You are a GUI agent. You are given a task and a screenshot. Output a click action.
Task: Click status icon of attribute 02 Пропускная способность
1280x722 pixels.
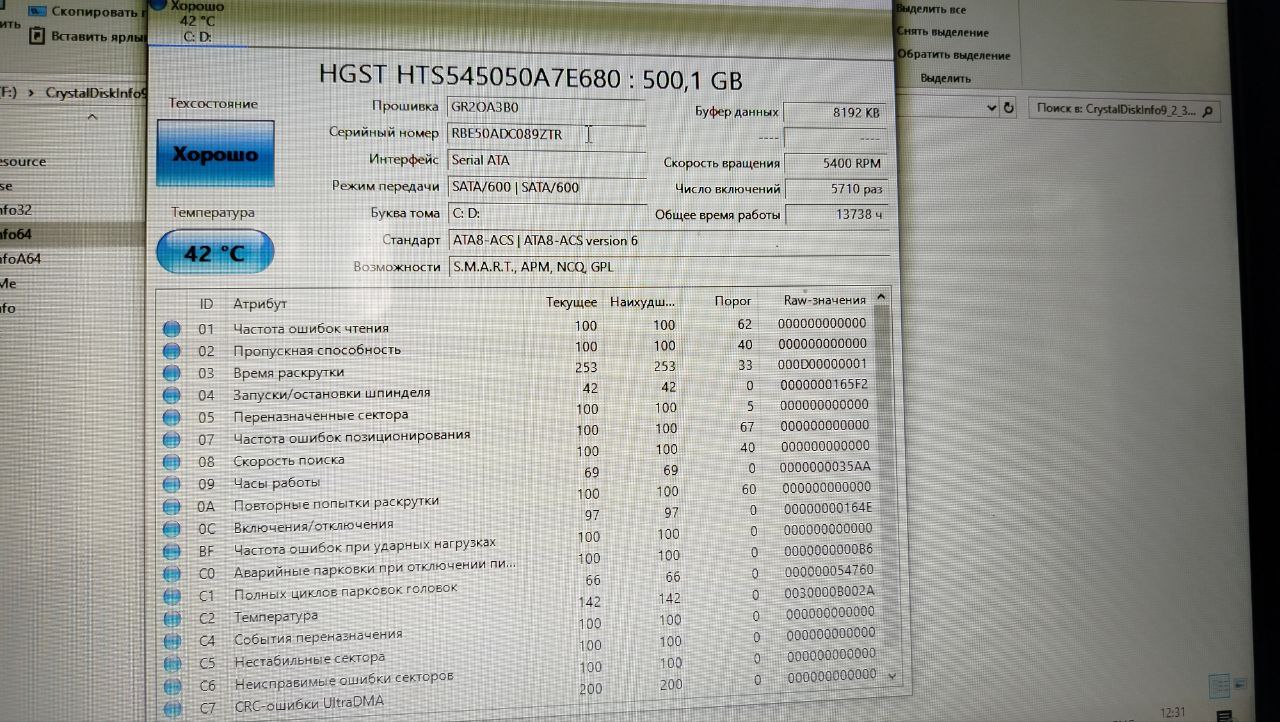click(171, 350)
